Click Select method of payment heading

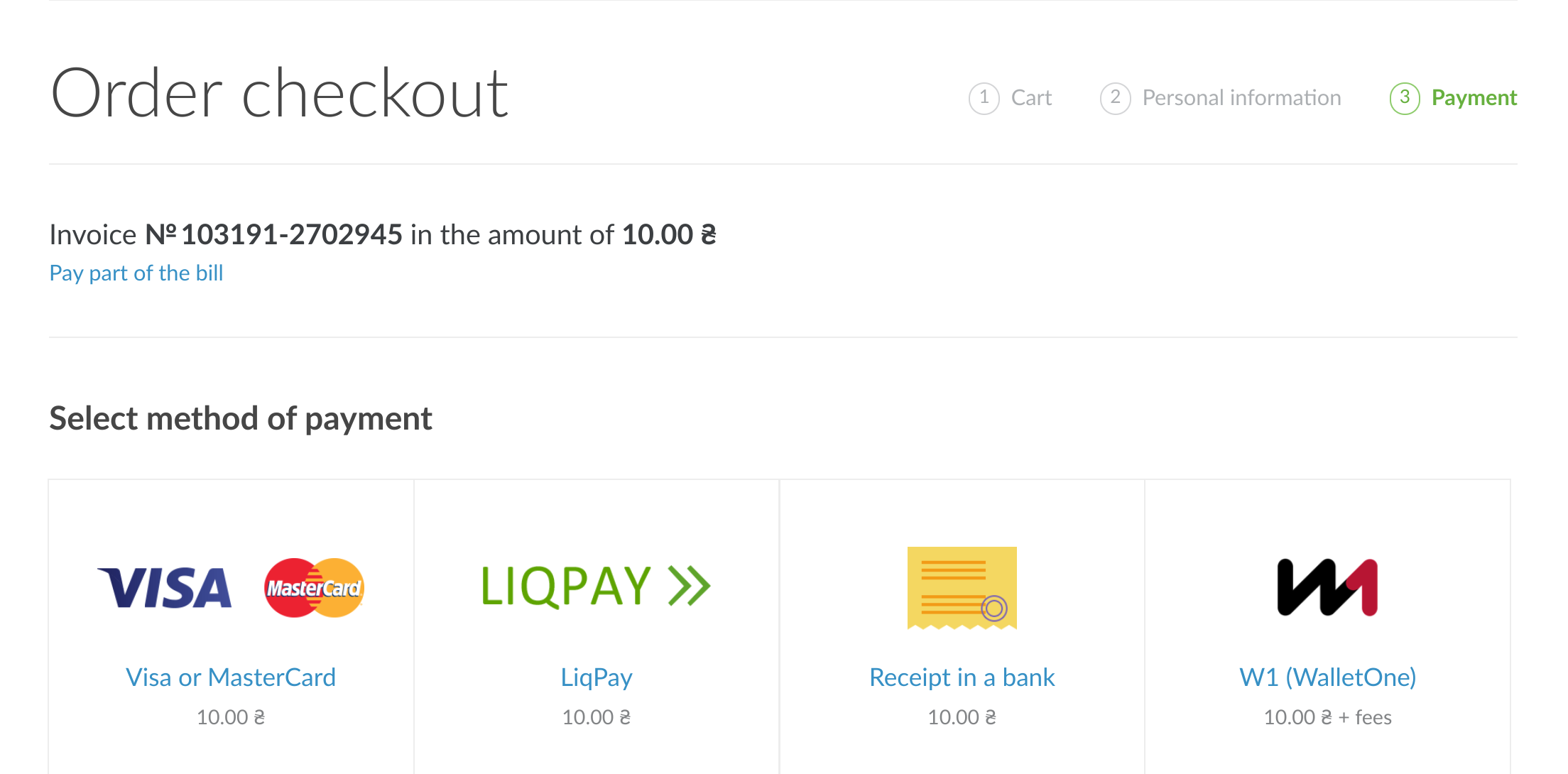(x=241, y=418)
